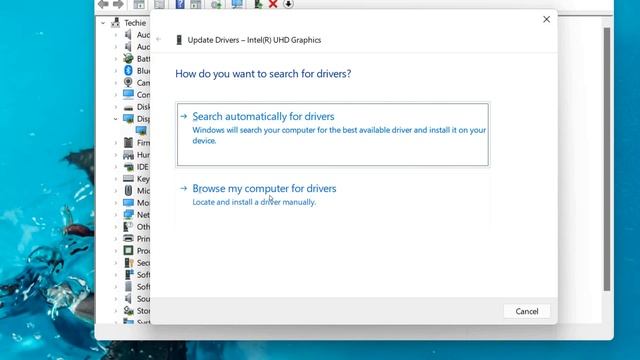The image size is (640, 360).
Task: Close the Update Drivers dialog
Action: point(547,19)
